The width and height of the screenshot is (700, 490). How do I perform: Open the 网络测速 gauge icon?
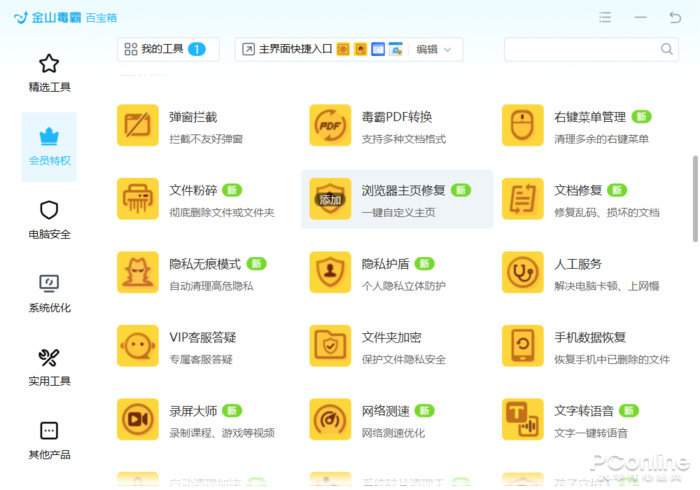pos(330,419)
